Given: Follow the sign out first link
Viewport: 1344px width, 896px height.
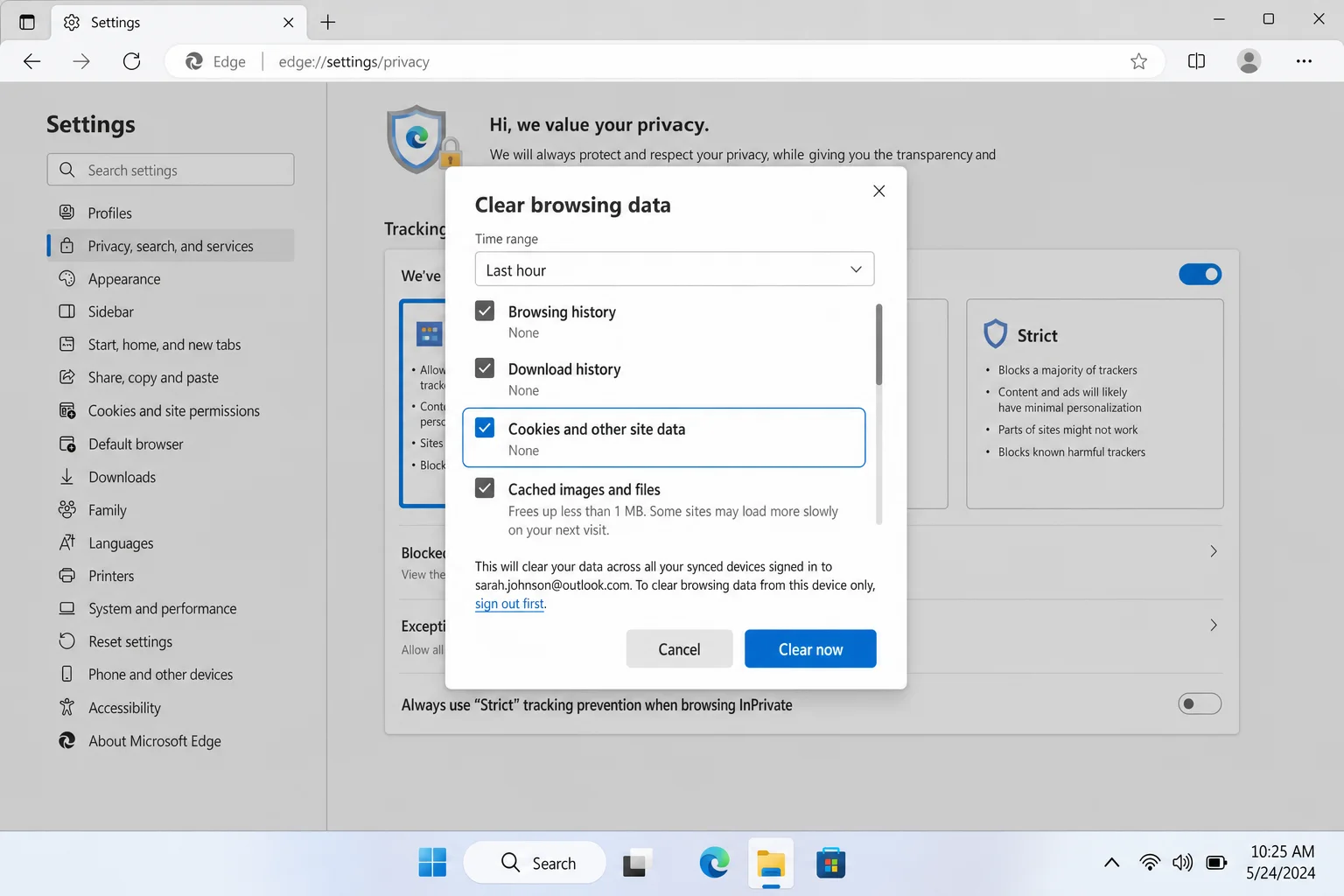Looking at the screenshot, I should pyautogui.click(x=509, y=604).
